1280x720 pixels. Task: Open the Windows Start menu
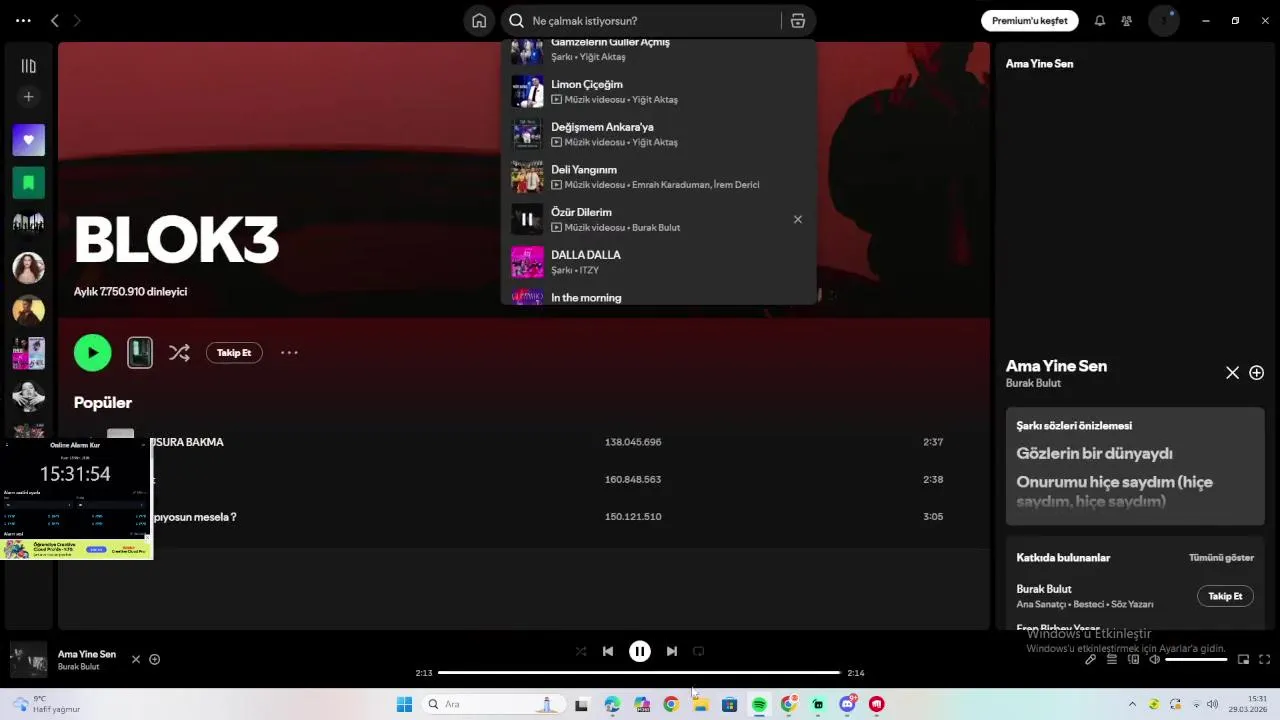[404, 704]
